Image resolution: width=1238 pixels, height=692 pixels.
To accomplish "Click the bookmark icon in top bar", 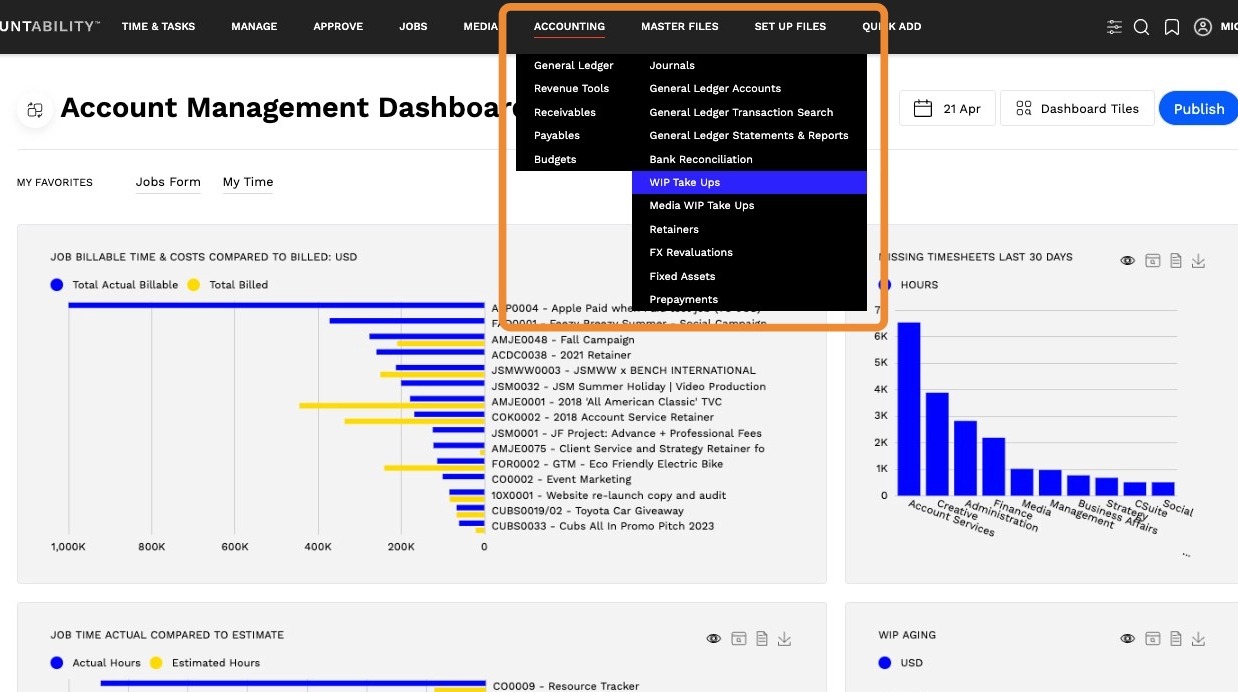I will coord(1171,27).
